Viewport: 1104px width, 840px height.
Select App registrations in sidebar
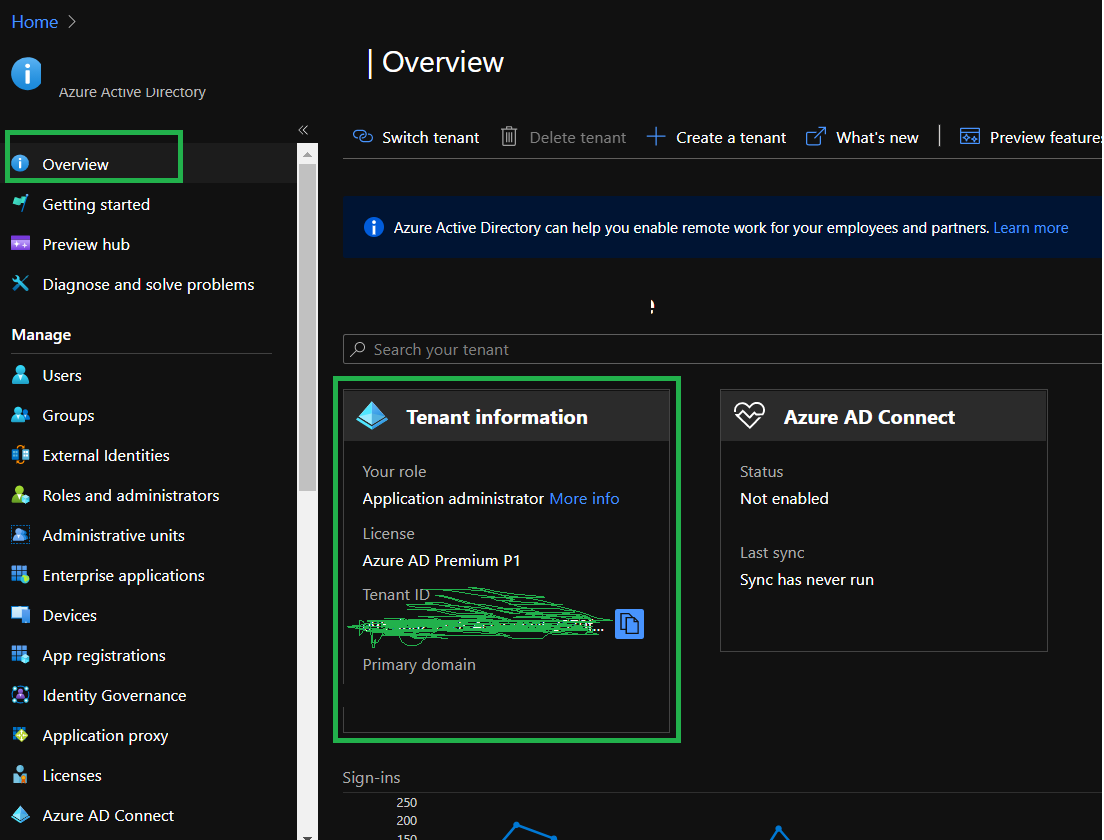[x=103, y=655]
